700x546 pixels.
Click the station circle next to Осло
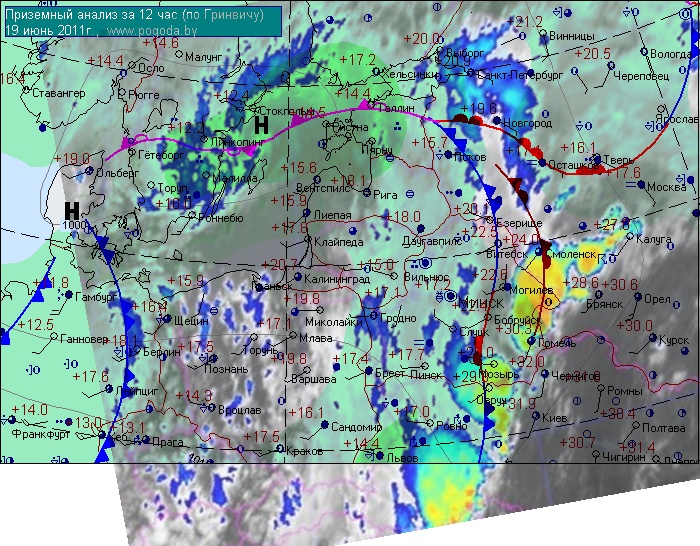[133, 67]
